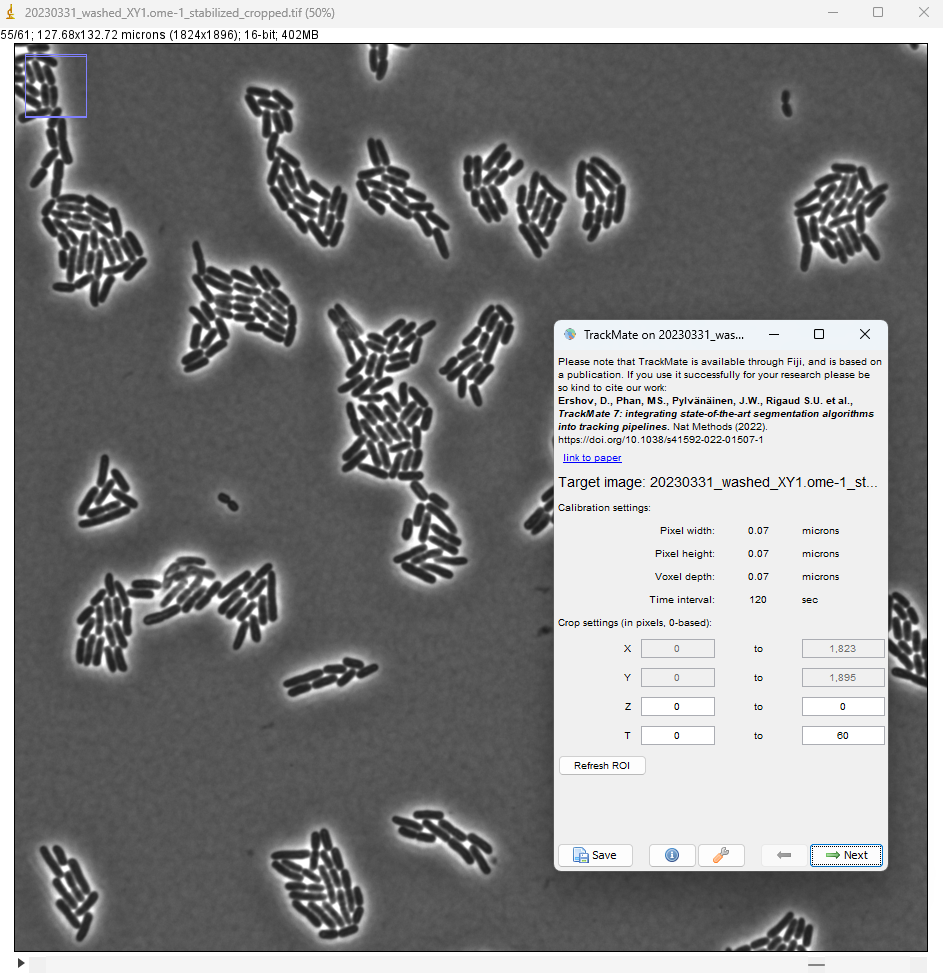
Task: Click the gray back arrow icon
Action: point(783,855)
